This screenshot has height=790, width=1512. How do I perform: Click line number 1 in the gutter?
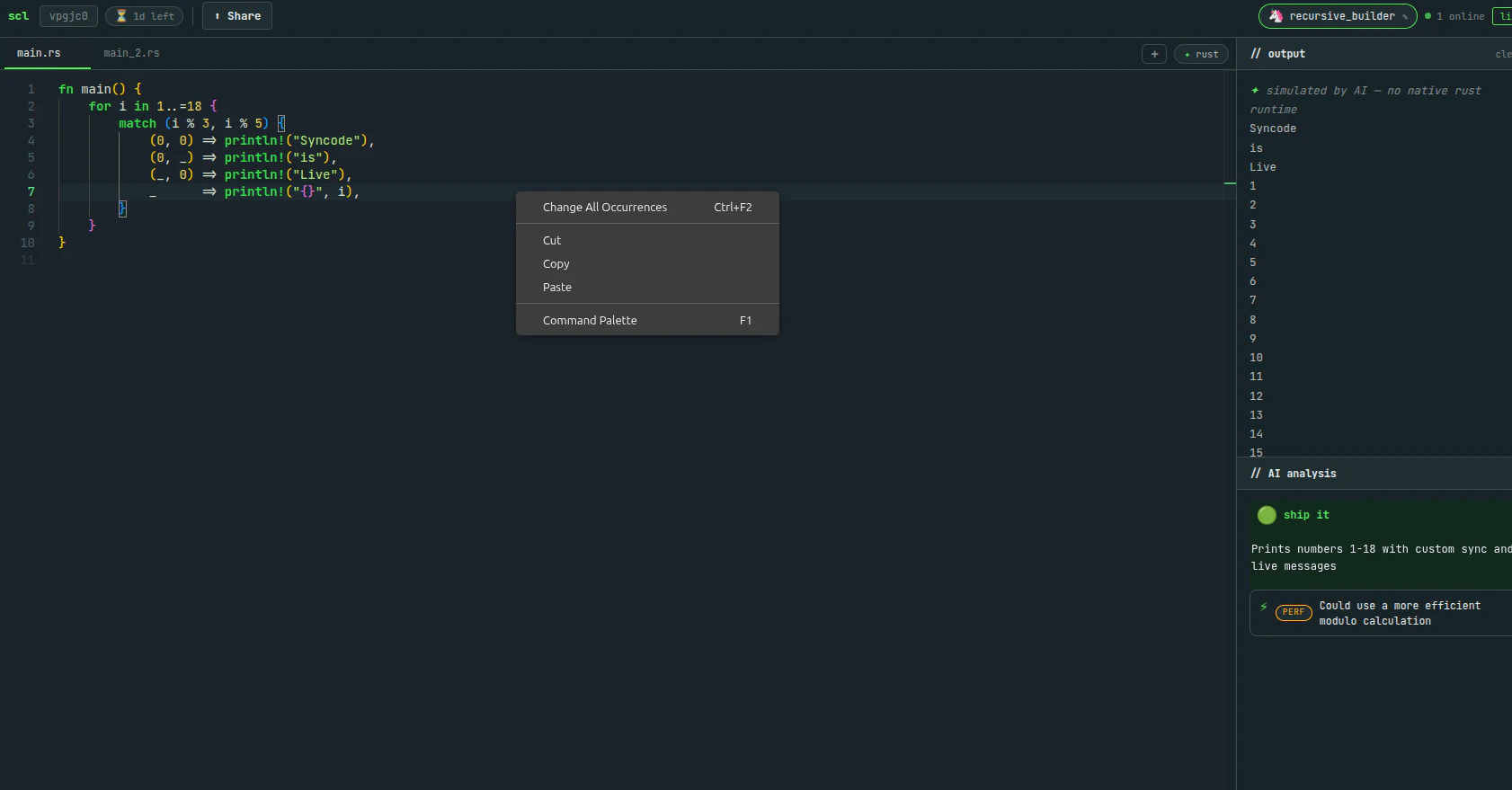pyautogui.click(x=31, y=89)
